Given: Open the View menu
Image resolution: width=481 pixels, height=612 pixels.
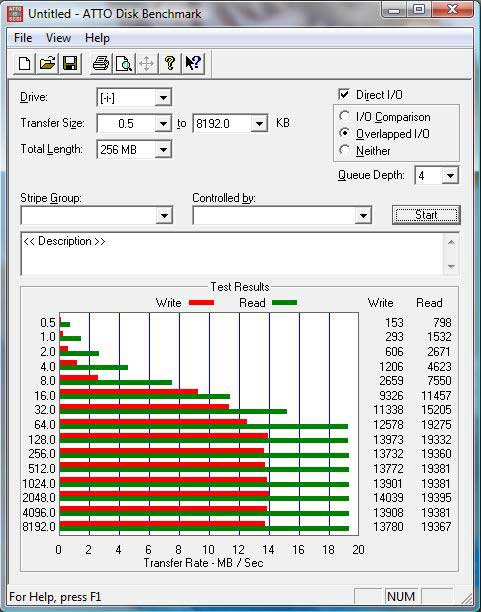Looking at the screenshot, I should pos(58,38).
